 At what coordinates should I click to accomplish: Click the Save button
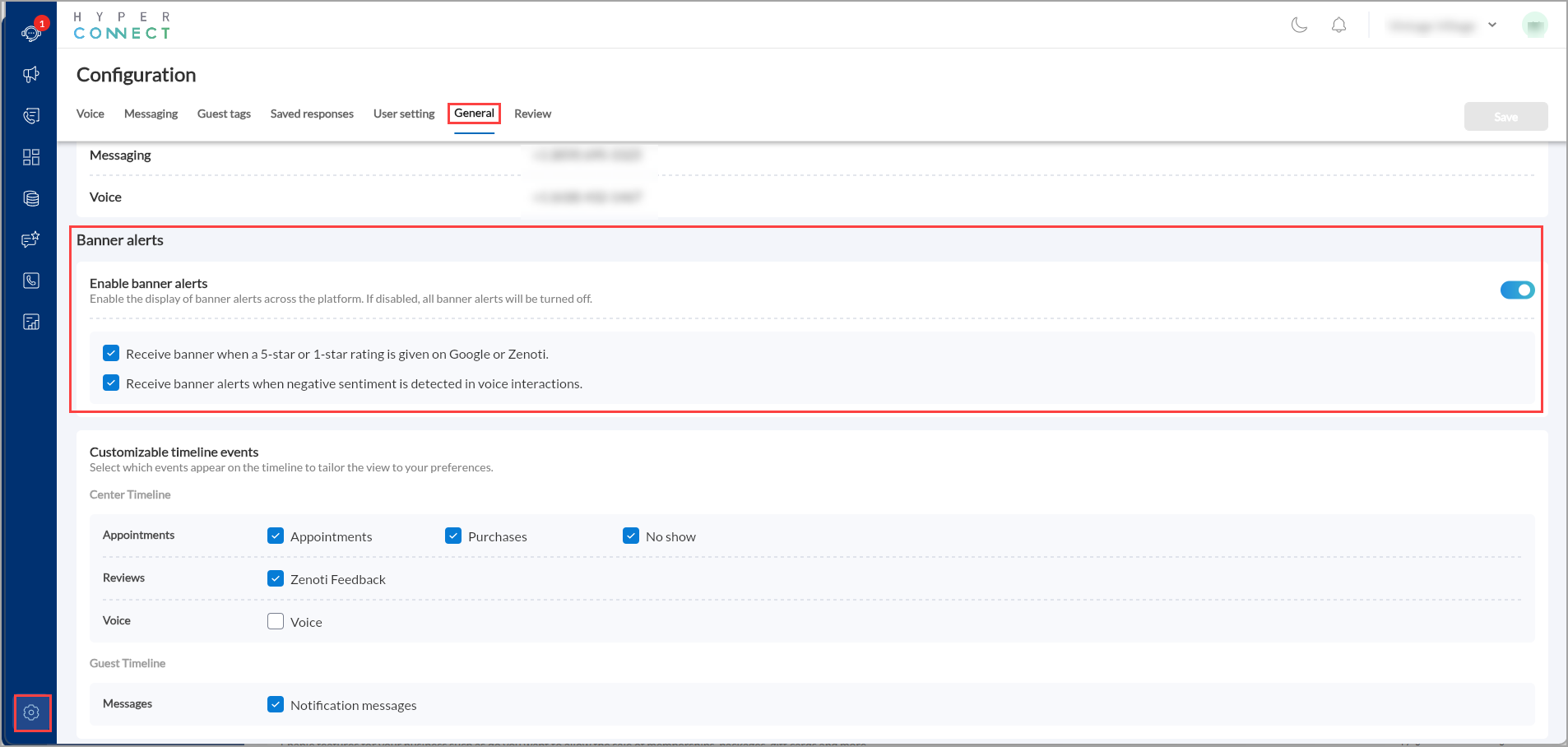tap(1505, 117)
